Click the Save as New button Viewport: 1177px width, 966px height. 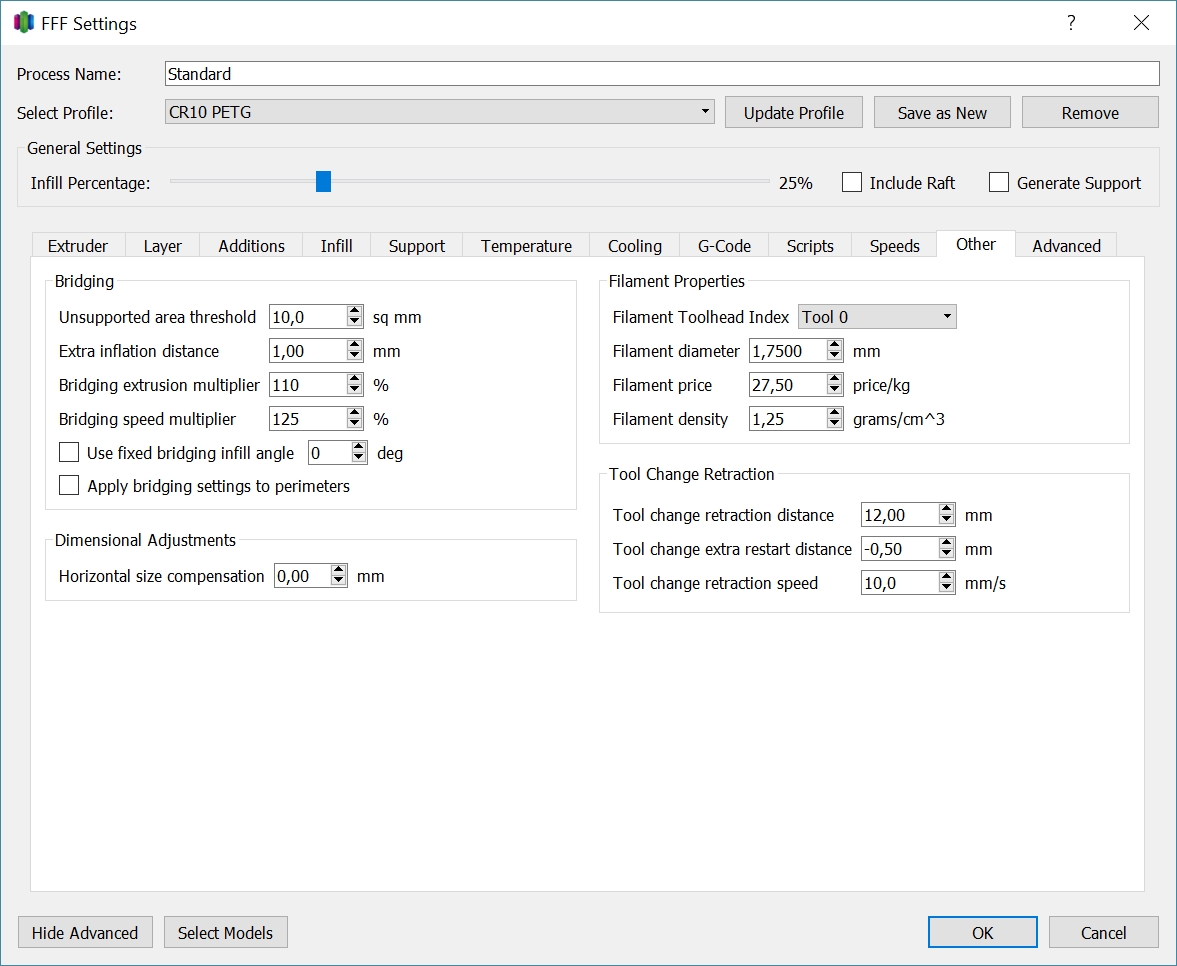tap(942, 113)
